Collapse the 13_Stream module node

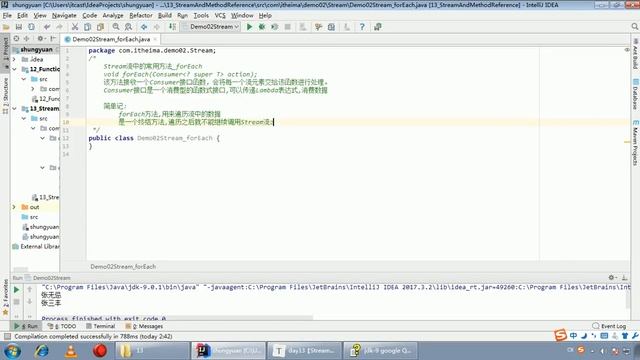(x=15, y=109)
